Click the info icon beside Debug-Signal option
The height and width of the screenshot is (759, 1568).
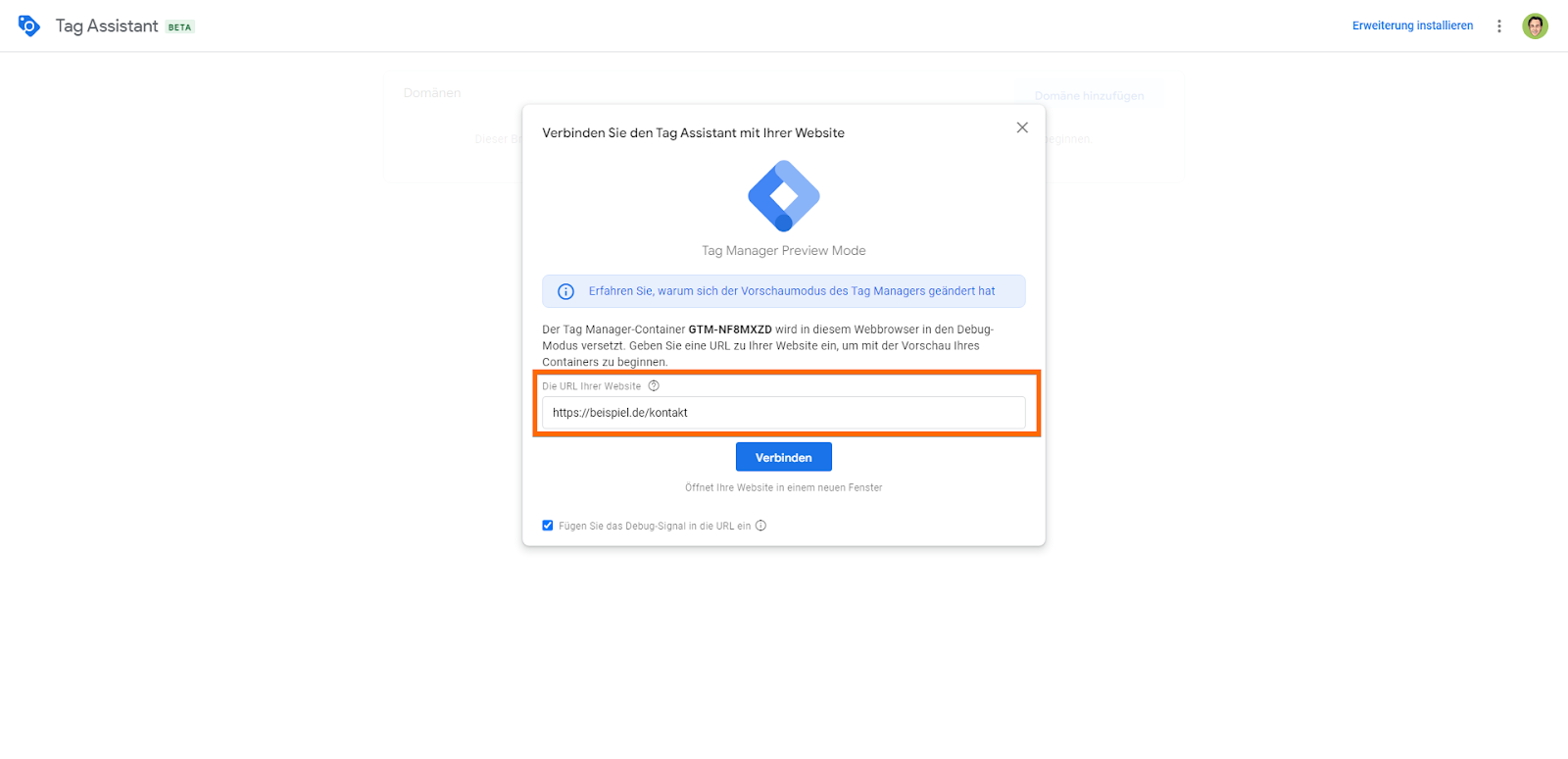760,526
